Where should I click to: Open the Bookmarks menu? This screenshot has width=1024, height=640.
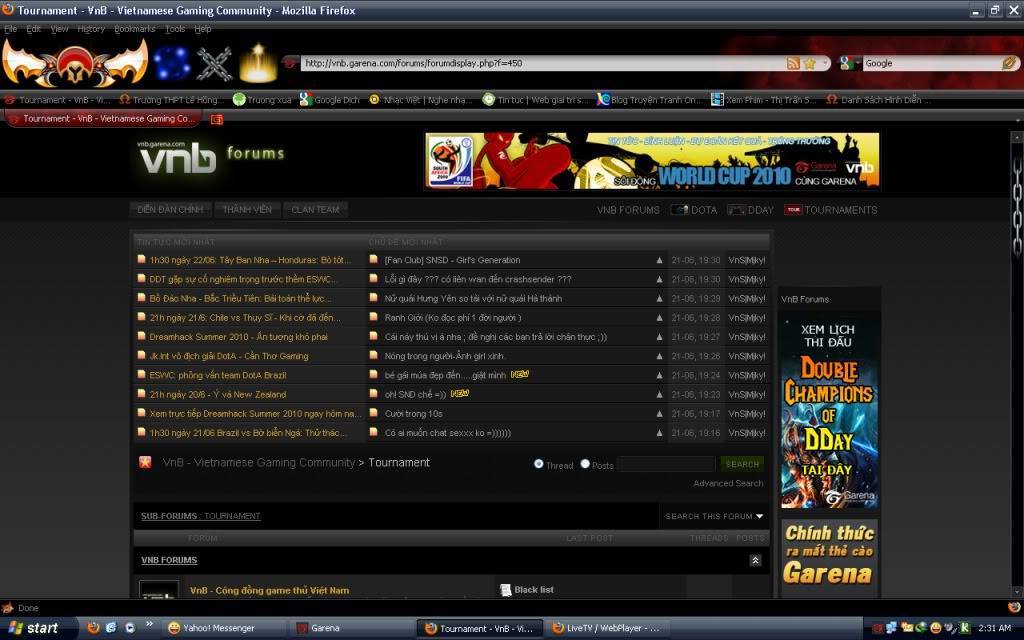pyautogui.click(x=135, y=29)
